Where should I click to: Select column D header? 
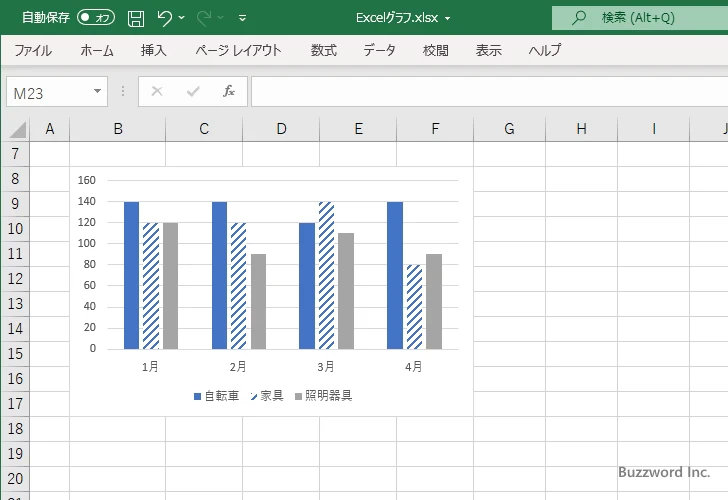pyautogui.click(x=281, y=129)
